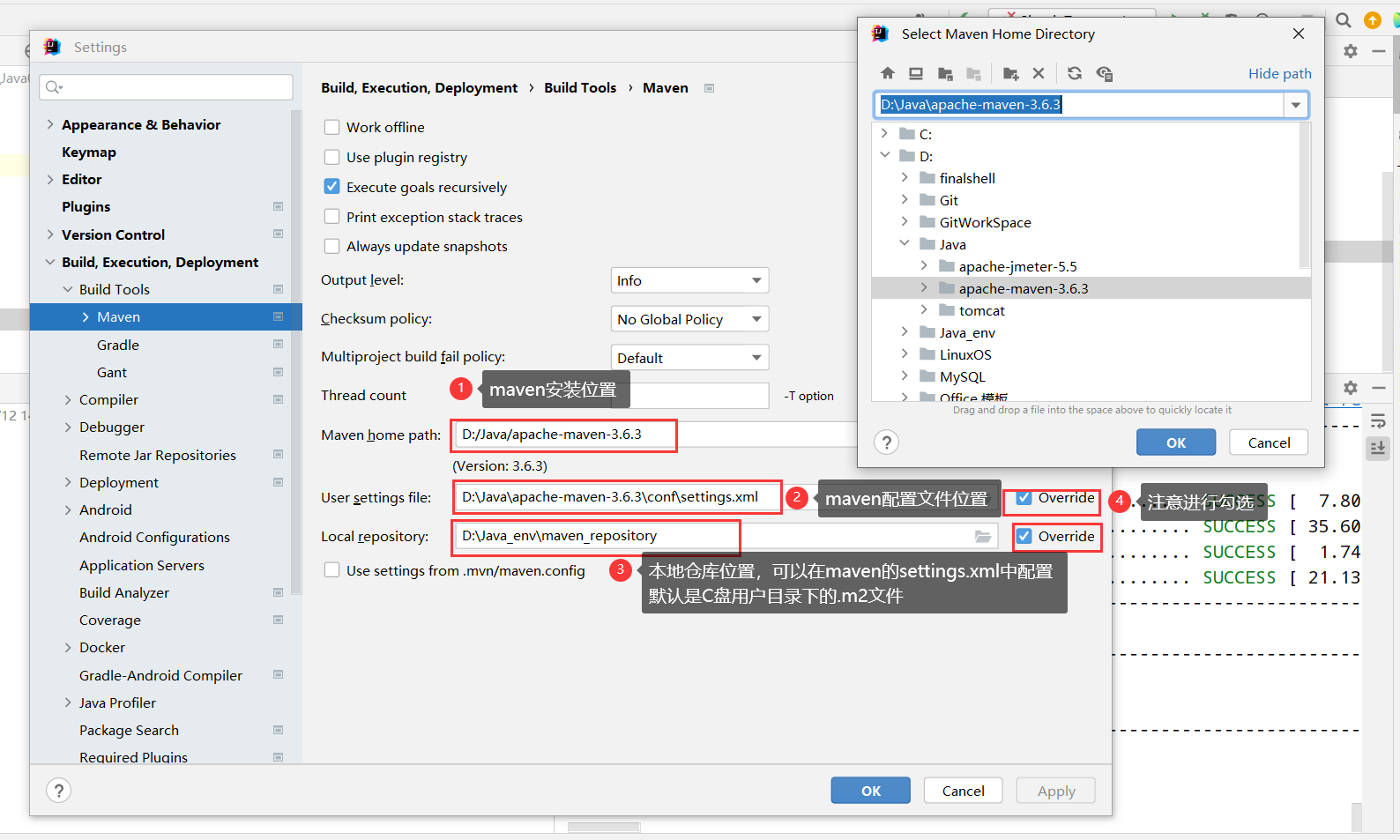Click scroll-to-end icon in the build output panel
This screenshot has height=840, width=1400.
pyautogui.click(x=1377, y=448)
